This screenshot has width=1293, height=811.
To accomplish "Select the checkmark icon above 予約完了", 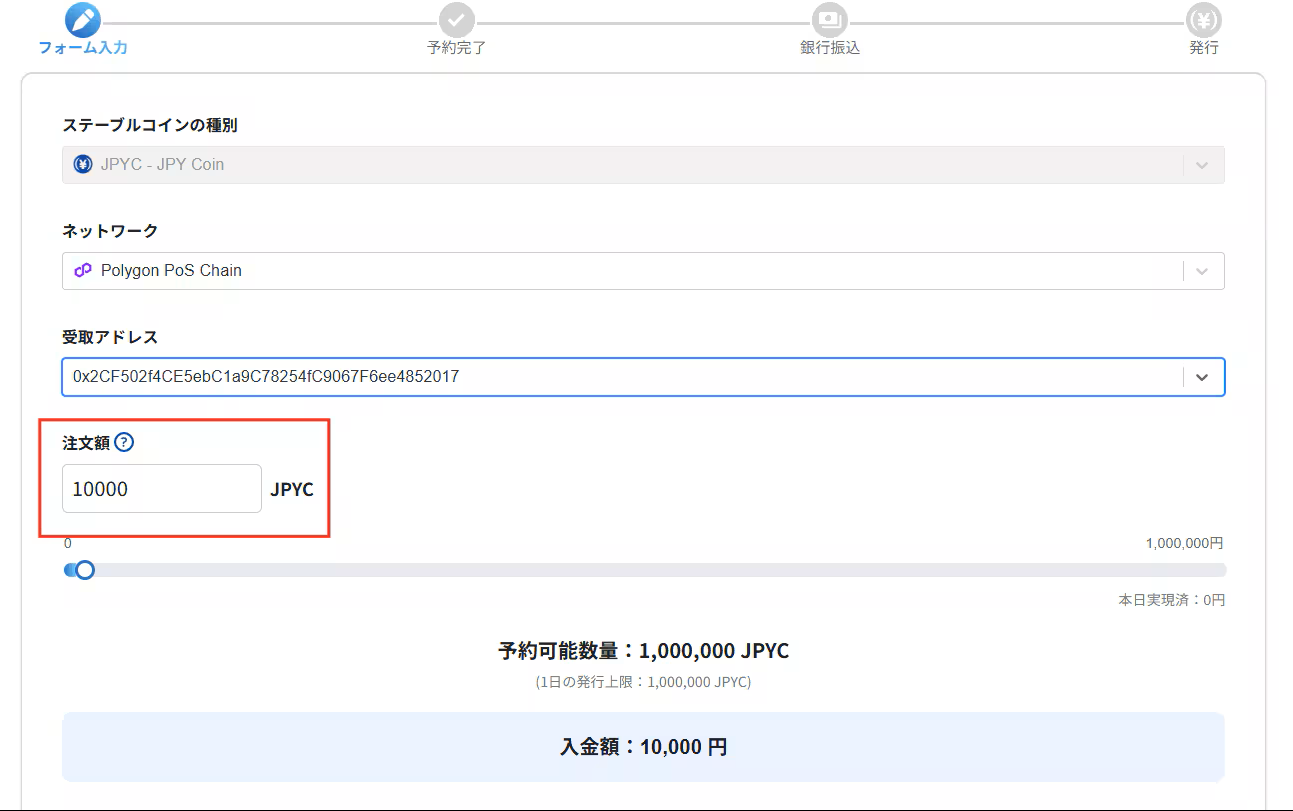I will pos(456,21).
